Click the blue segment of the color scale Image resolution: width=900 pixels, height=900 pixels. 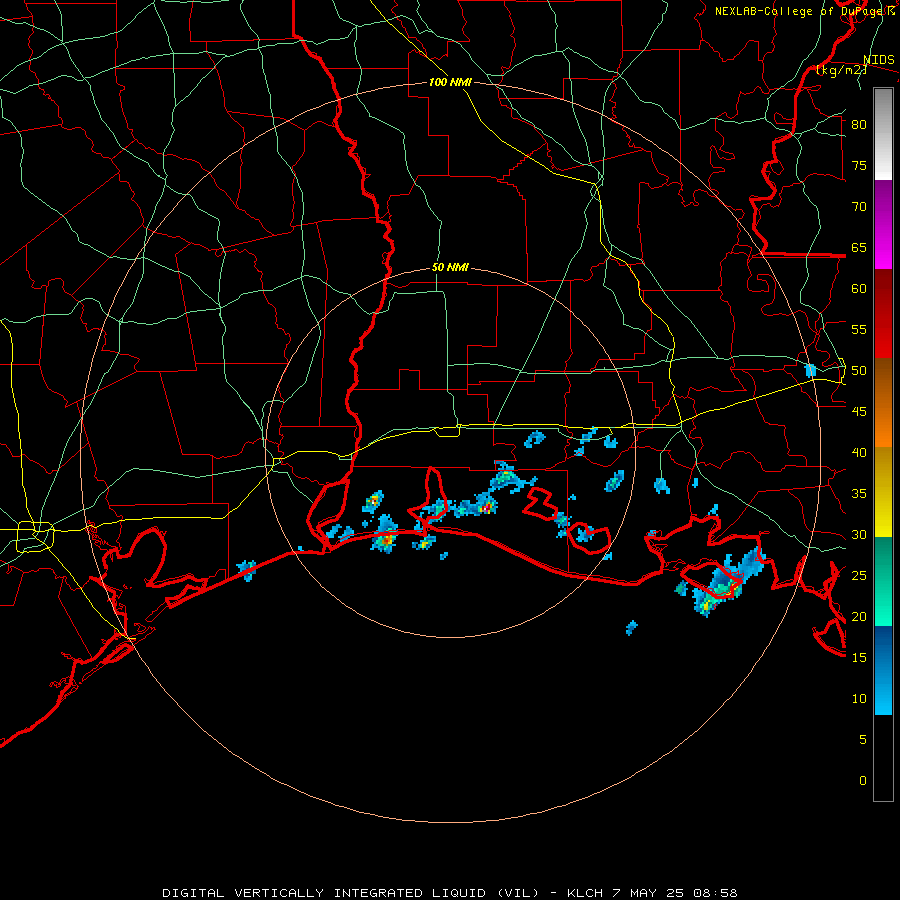pos(883,670)
